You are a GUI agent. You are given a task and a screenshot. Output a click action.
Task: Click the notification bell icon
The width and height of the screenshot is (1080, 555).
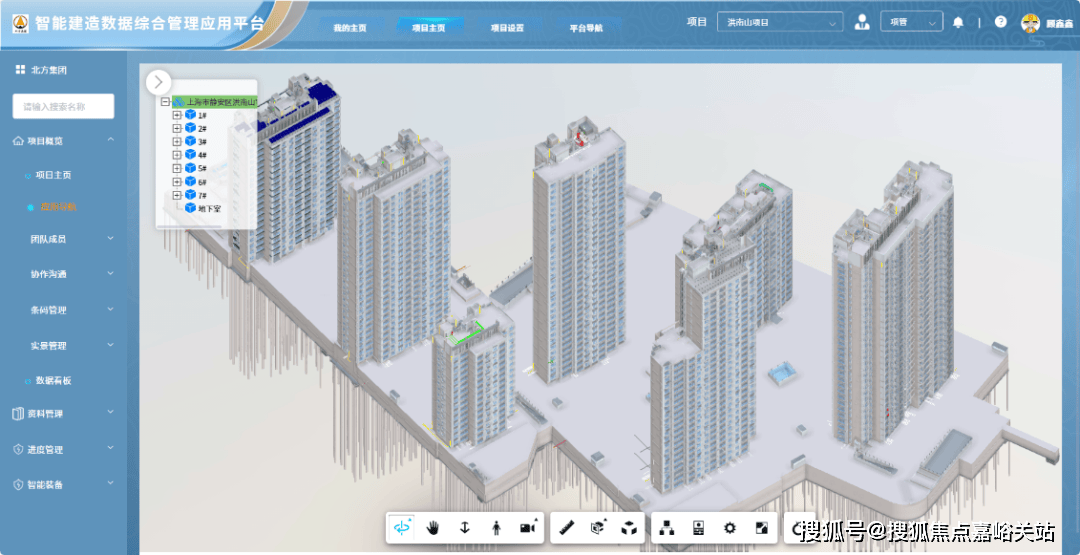[x=958, y=22]
